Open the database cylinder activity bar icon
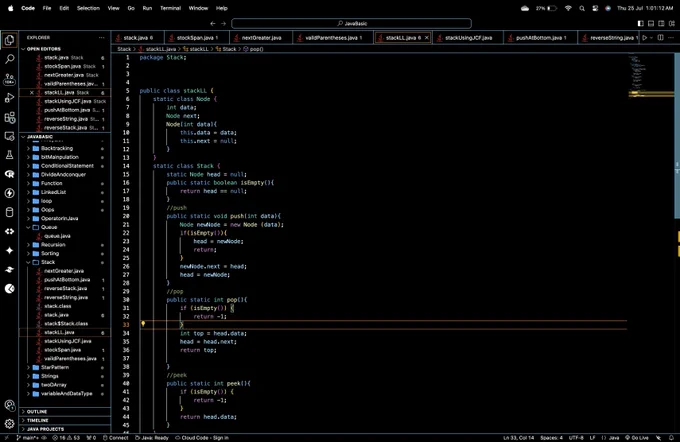The height and width of the screenshot is (442, 680). (10, 212)
